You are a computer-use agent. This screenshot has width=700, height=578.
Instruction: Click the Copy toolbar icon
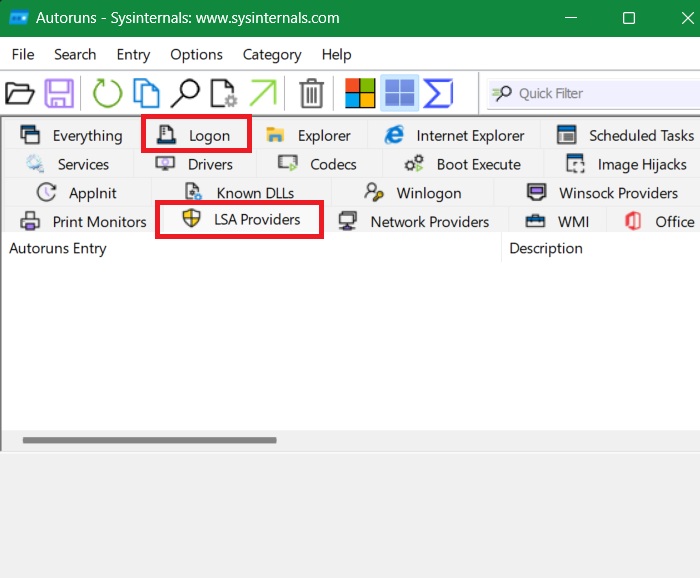point(146,93)
